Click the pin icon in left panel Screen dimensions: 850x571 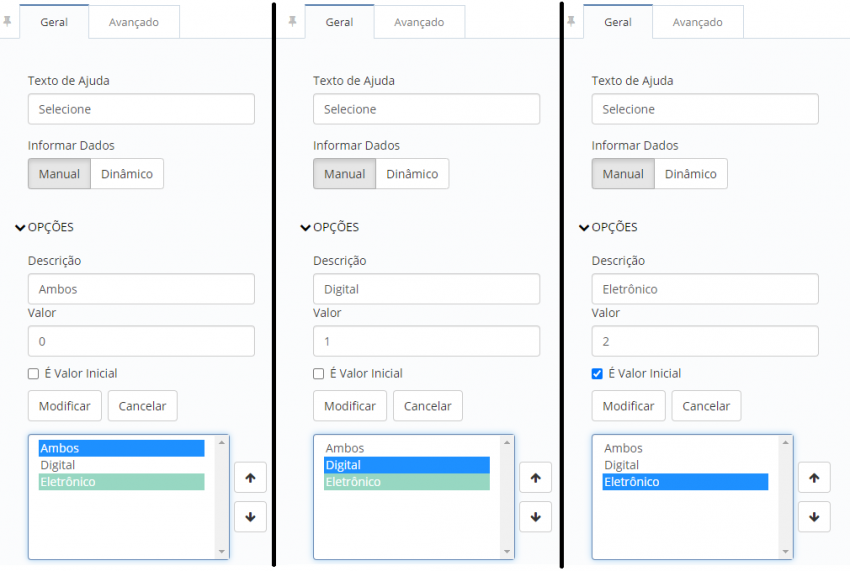click(7, 22)
